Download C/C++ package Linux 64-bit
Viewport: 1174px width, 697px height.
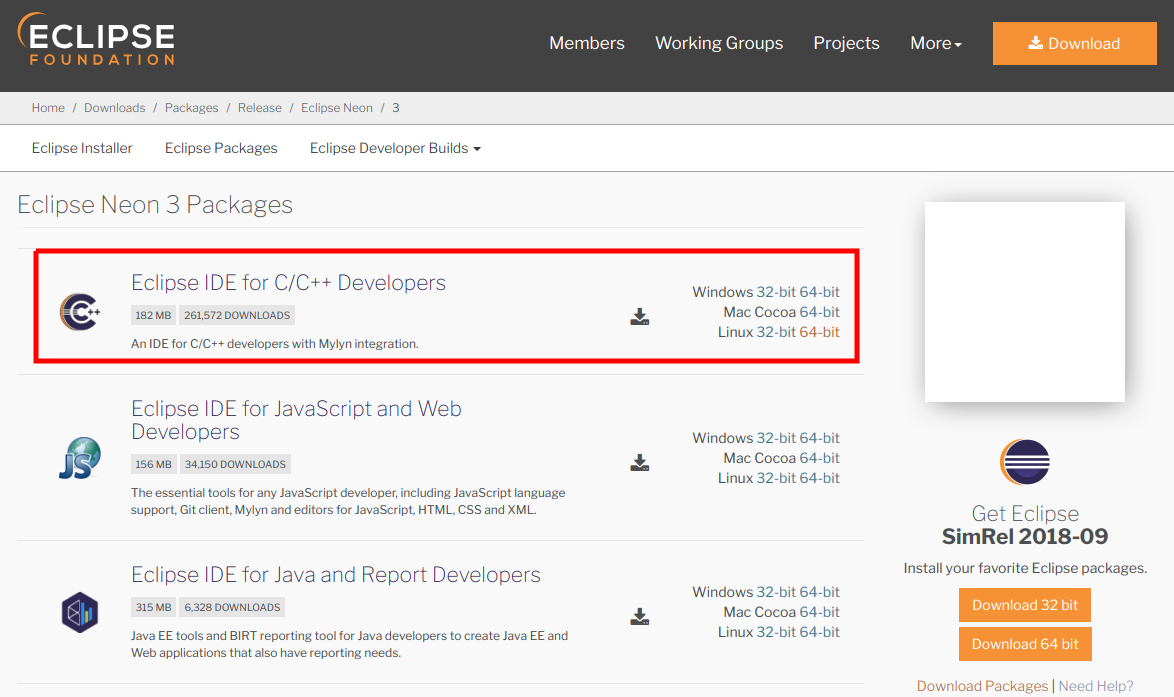pyautogui.click(x=819, y=332)
